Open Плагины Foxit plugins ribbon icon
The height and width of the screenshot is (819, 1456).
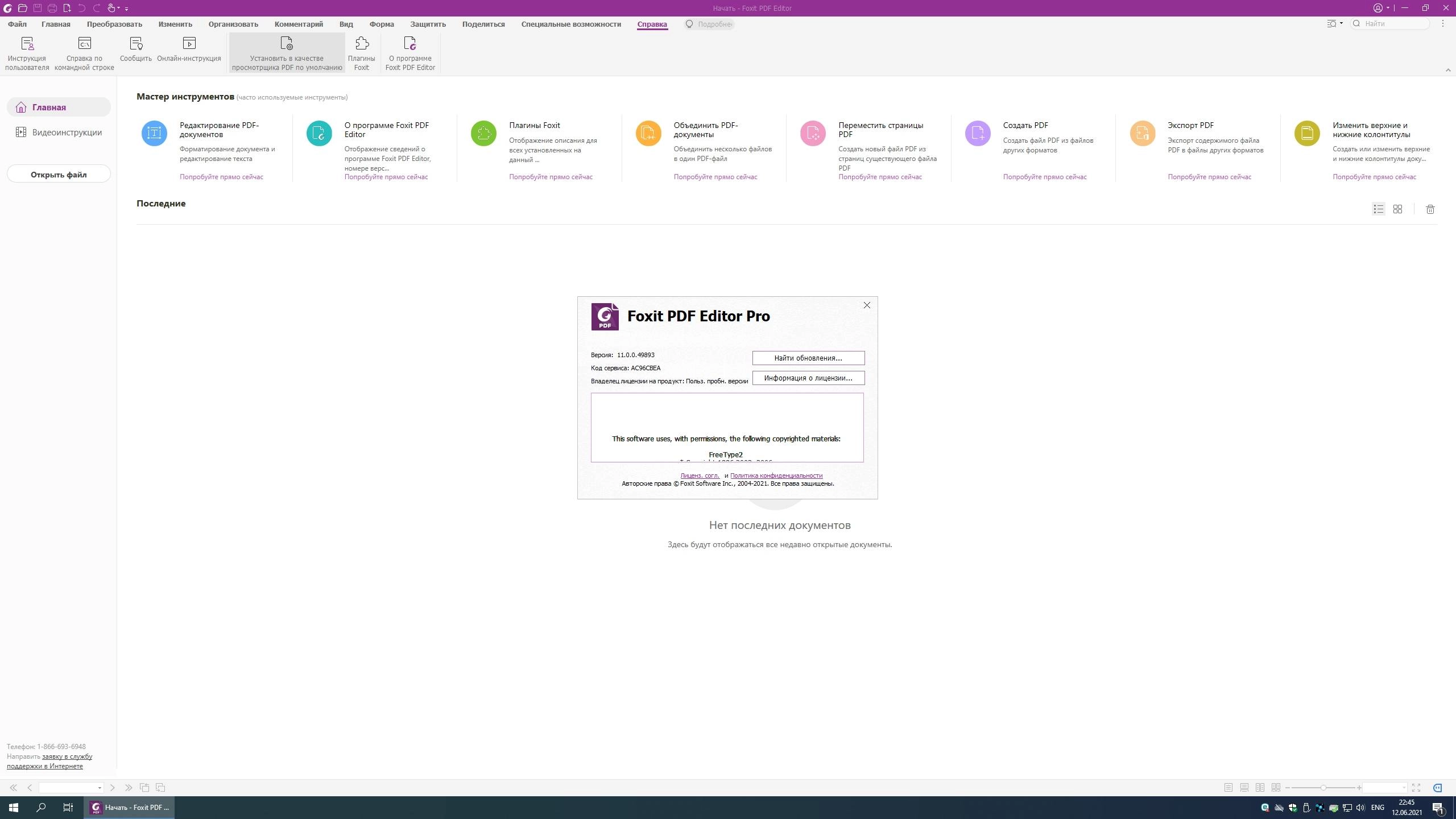tap(362, 53)
